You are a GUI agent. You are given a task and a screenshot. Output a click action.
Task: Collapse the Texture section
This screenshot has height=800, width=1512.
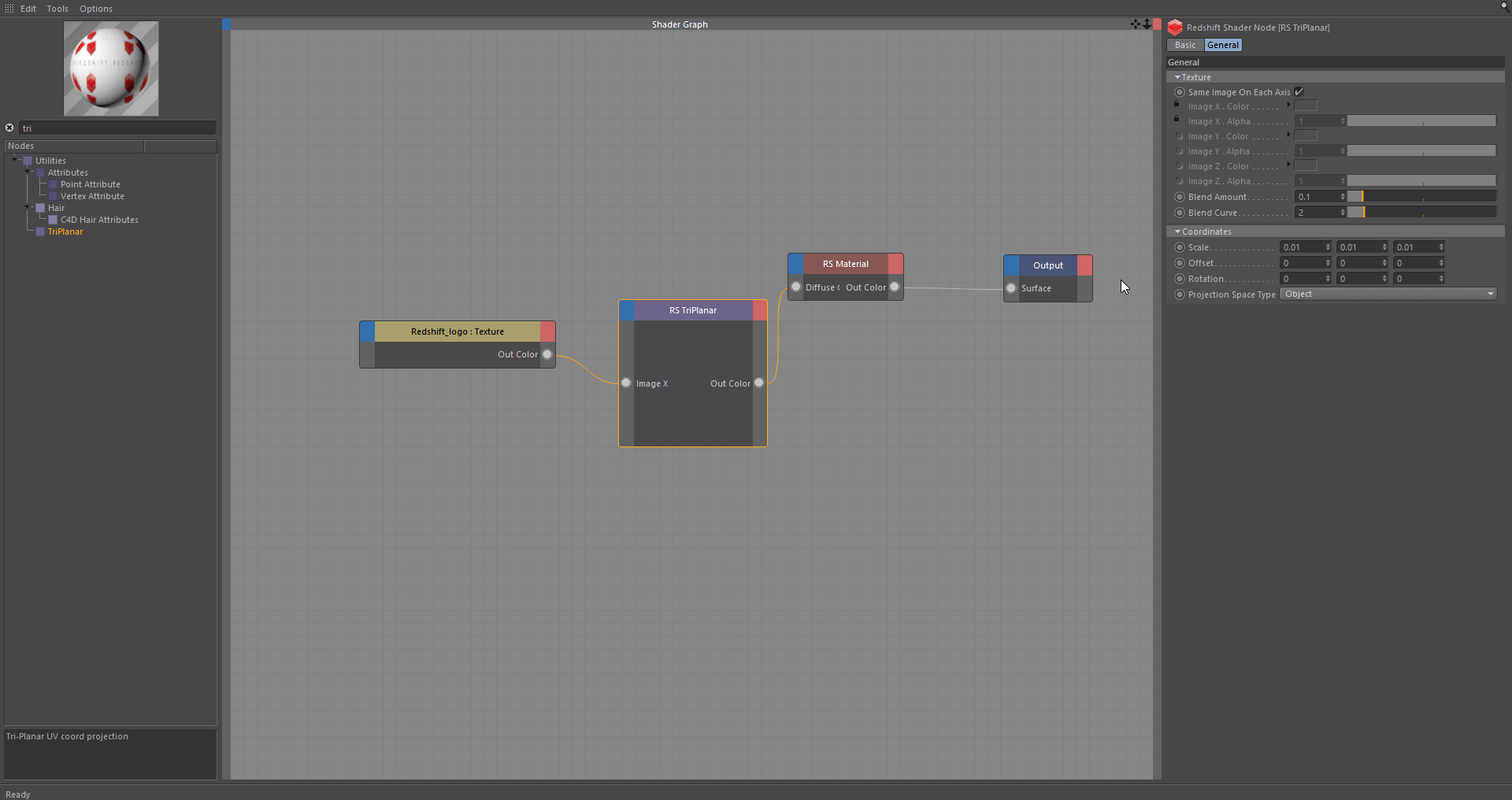click(1177, 77)
